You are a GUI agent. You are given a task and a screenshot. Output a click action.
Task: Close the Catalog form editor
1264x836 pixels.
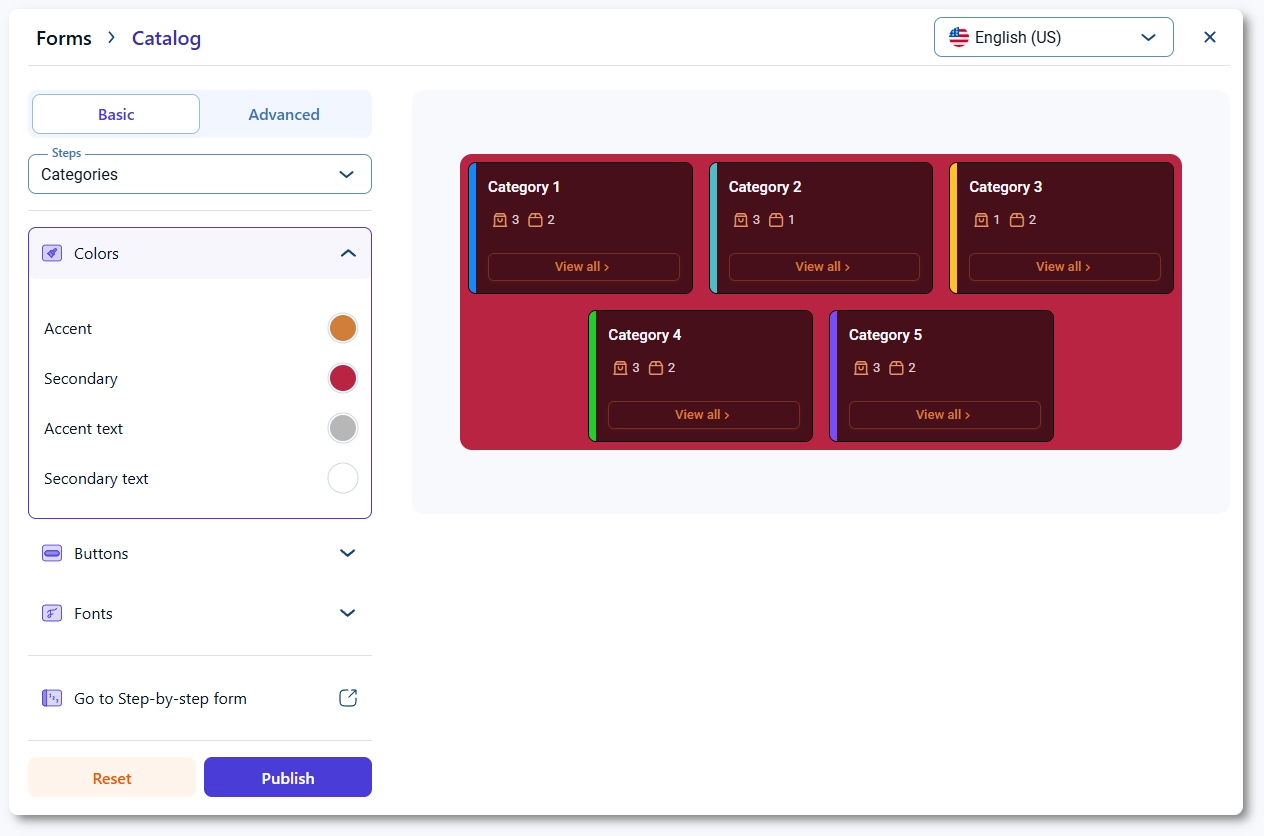1210,38
